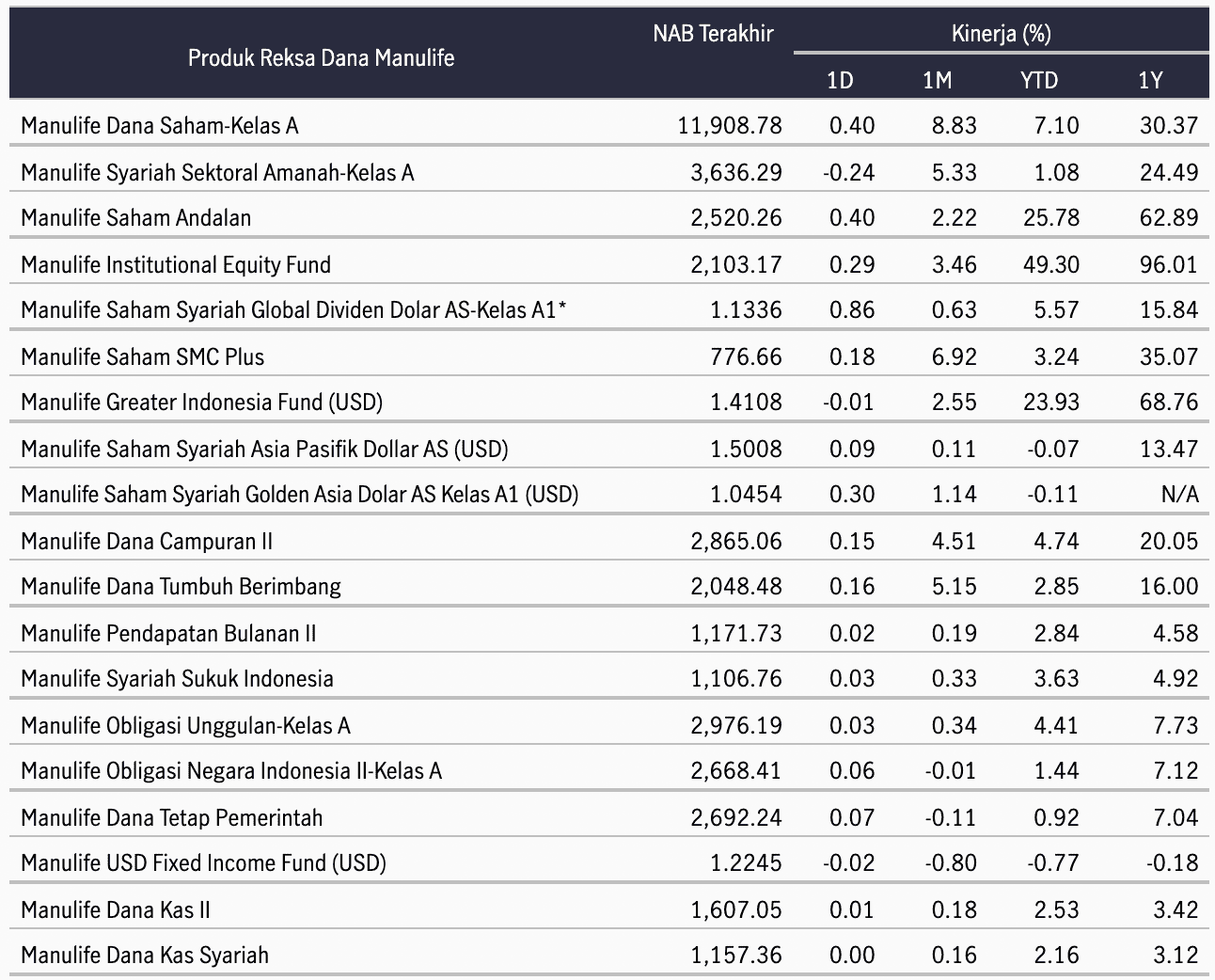Open Manulife Institutional Equity Fund
Screen dimensions: 1215x980
click(176, 265)
